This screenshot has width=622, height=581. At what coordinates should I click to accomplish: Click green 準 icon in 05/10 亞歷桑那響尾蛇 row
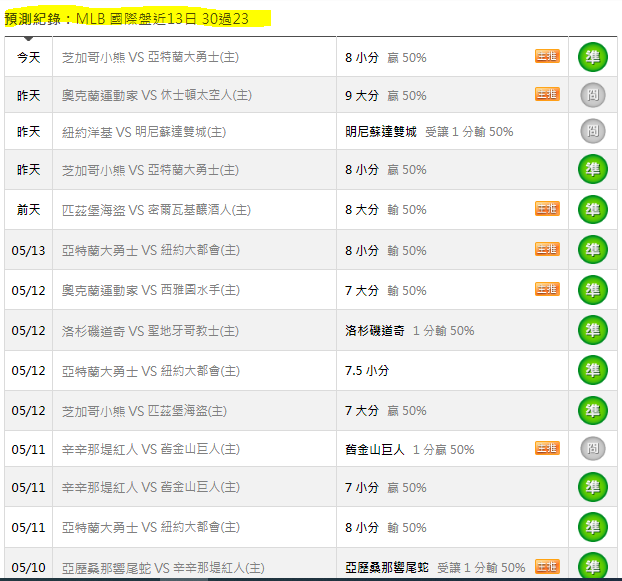593,566
